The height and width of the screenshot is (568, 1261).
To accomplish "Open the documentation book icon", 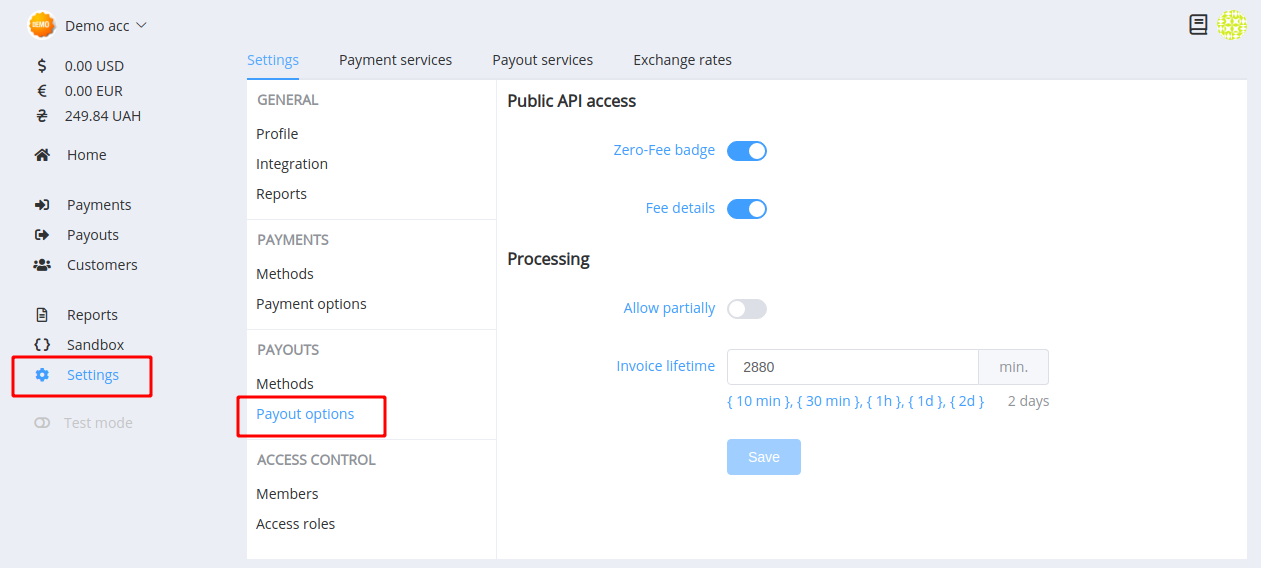I will pyautogui.click(x=1198, y=25).
